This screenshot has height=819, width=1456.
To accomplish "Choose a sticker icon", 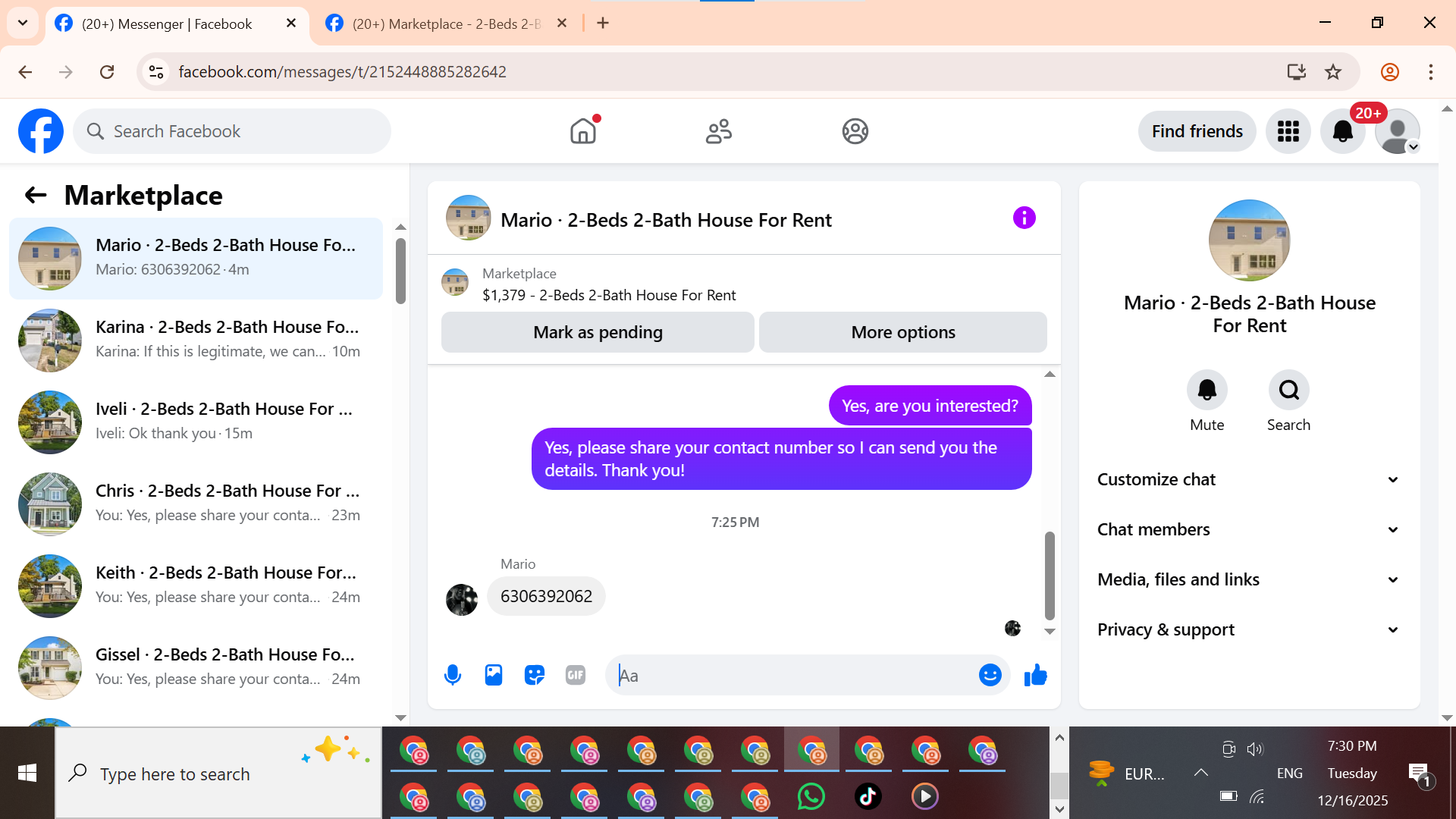I will pyautogui.click(x=535, y=675).
